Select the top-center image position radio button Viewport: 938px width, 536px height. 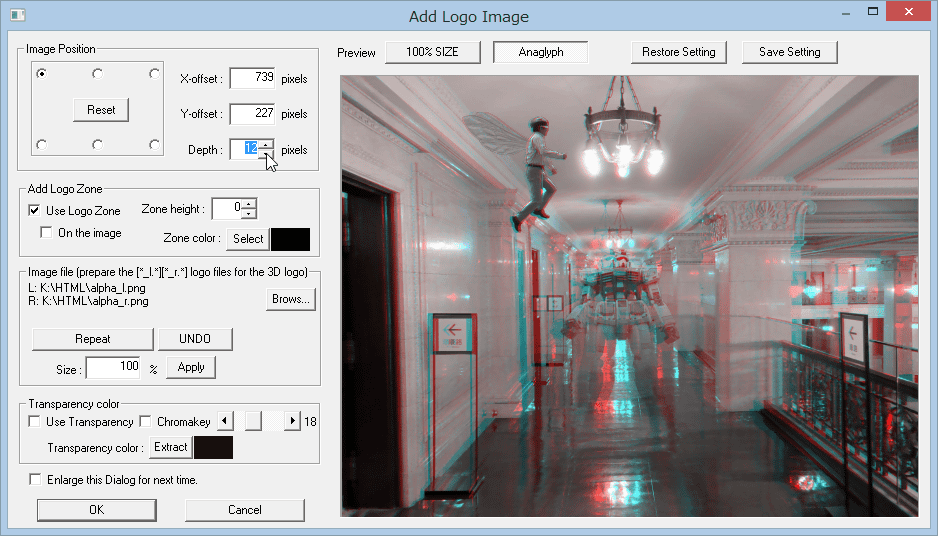point(98,74)
